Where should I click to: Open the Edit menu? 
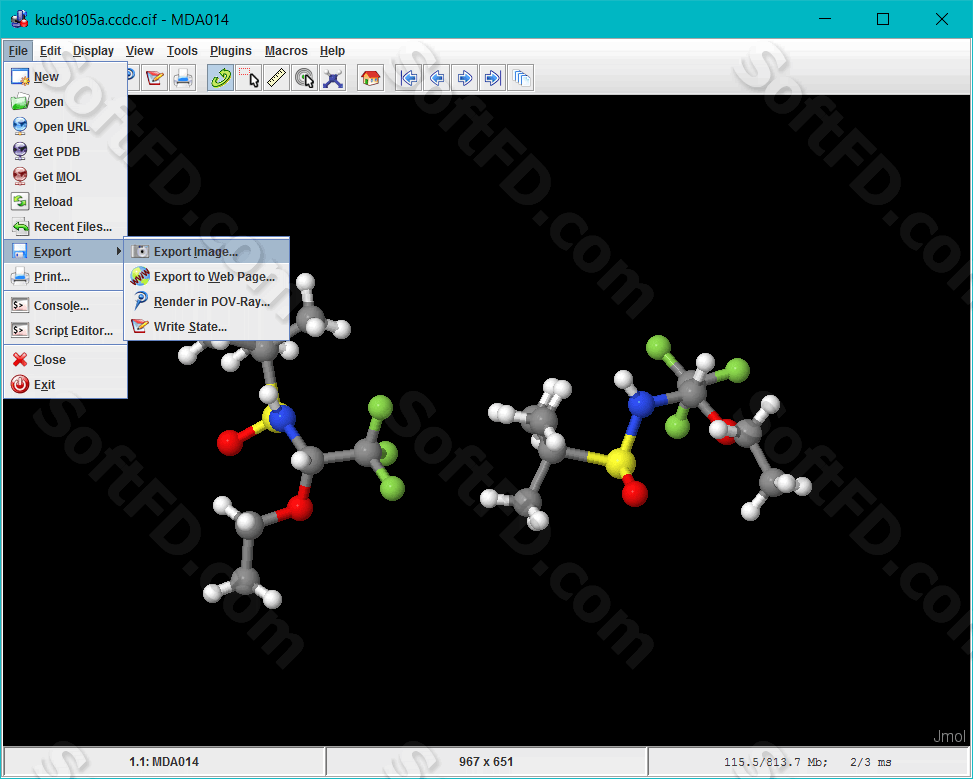(x=50, y=51)
